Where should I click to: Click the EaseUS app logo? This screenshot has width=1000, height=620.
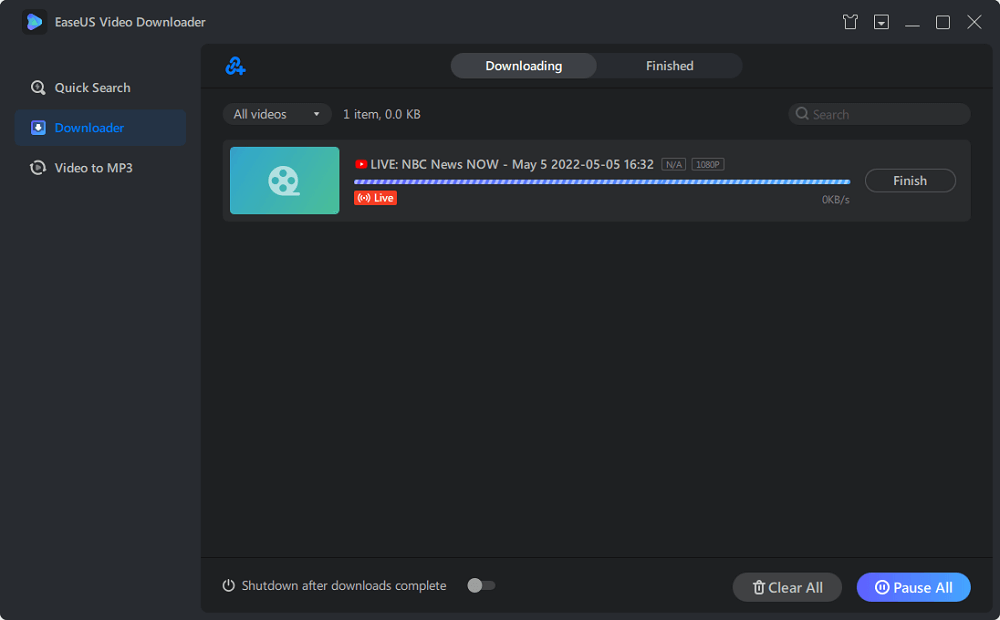pyautogui.click(x=35, y=22)
